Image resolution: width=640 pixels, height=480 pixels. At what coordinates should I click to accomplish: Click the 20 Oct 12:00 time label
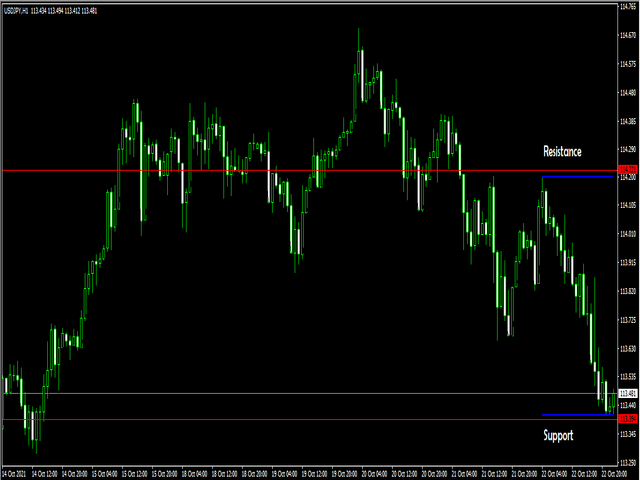tap(404, 473)
